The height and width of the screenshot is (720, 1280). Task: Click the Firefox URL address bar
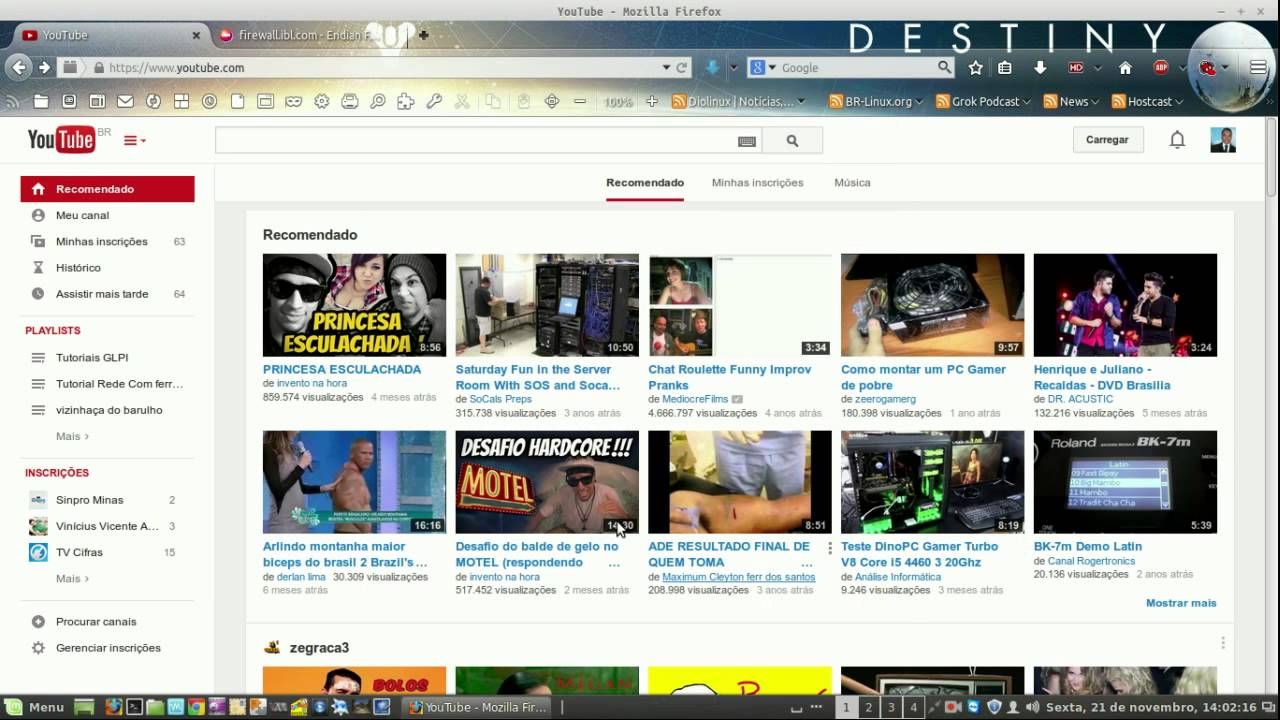[x=382, y=68]
